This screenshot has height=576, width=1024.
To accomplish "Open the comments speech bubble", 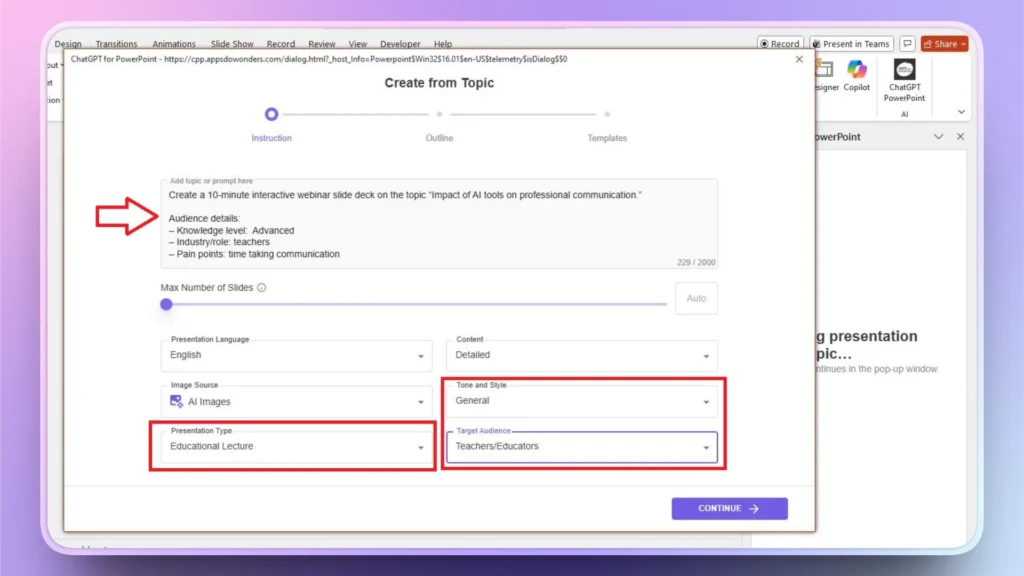I will (906, 43).
